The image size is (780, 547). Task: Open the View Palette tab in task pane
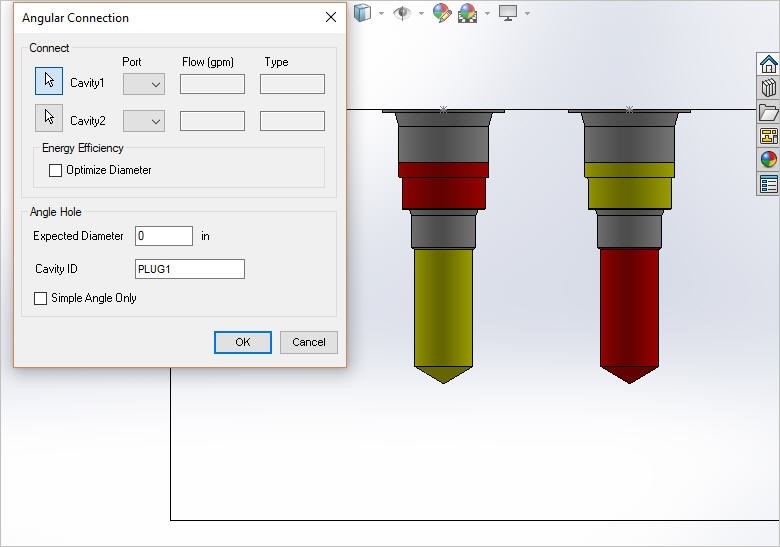[769, 136]
